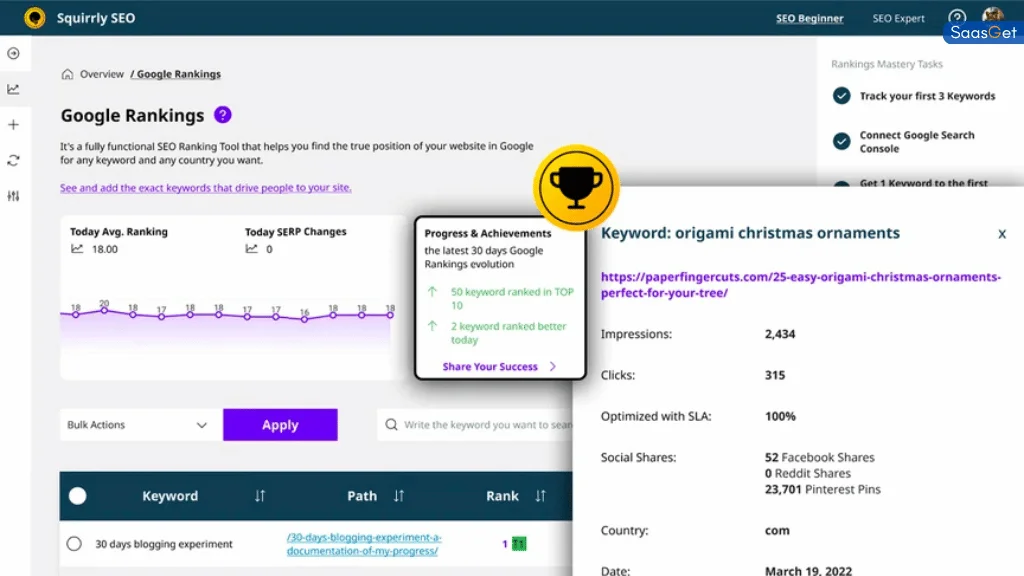Switch to SEO Beginner mode
This screenshot has height=576, width=1024.
click(809, 18)
